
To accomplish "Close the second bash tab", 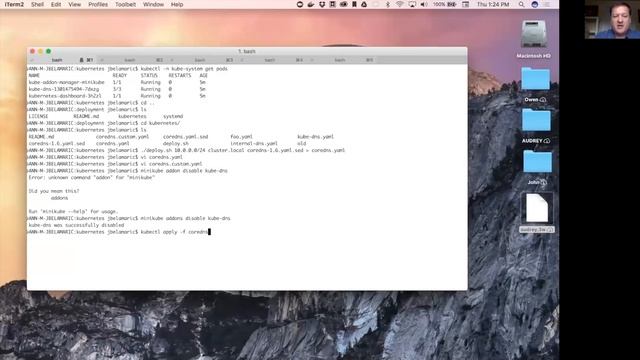I will (x=102, y=60).
